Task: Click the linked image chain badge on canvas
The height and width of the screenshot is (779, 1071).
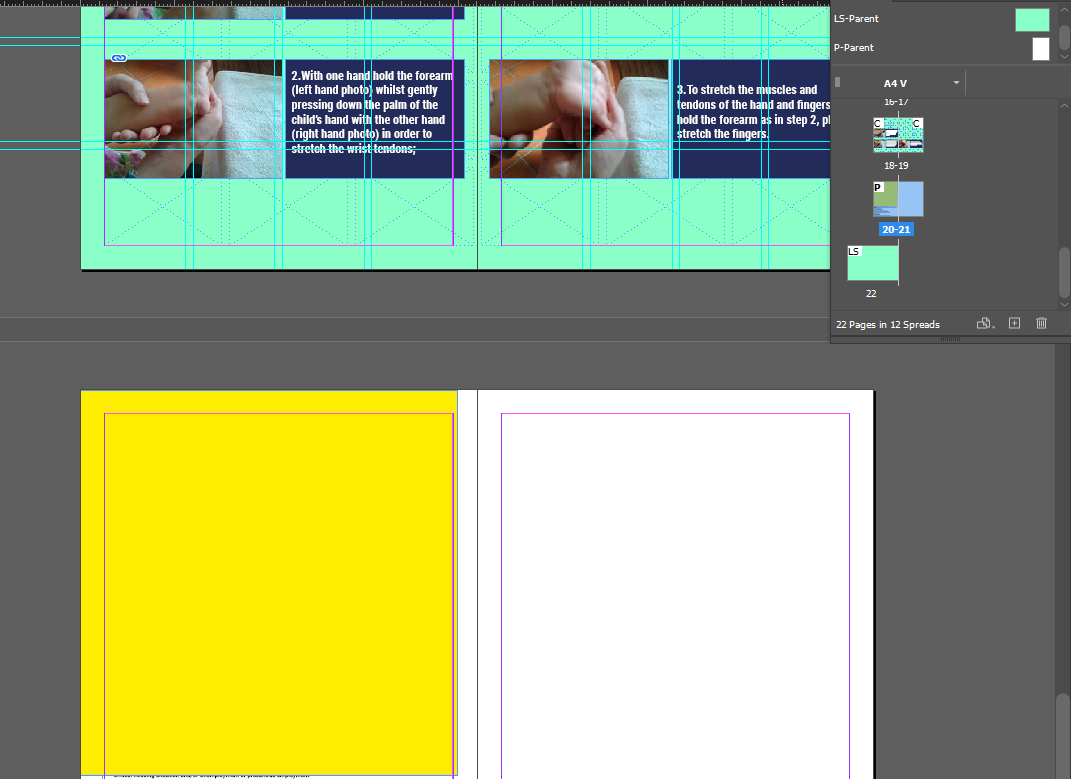Action: (120, 58)
